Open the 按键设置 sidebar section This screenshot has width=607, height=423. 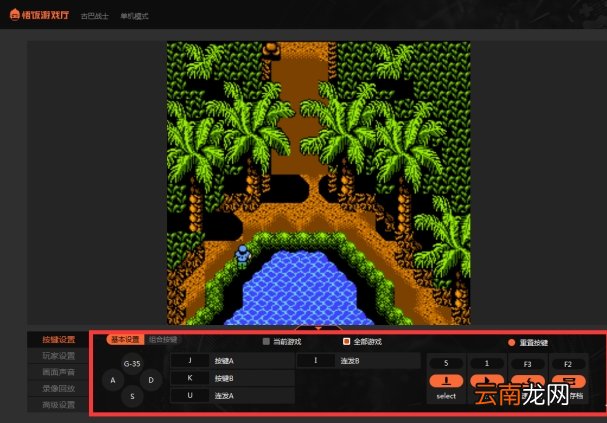(x=58, y=339)
